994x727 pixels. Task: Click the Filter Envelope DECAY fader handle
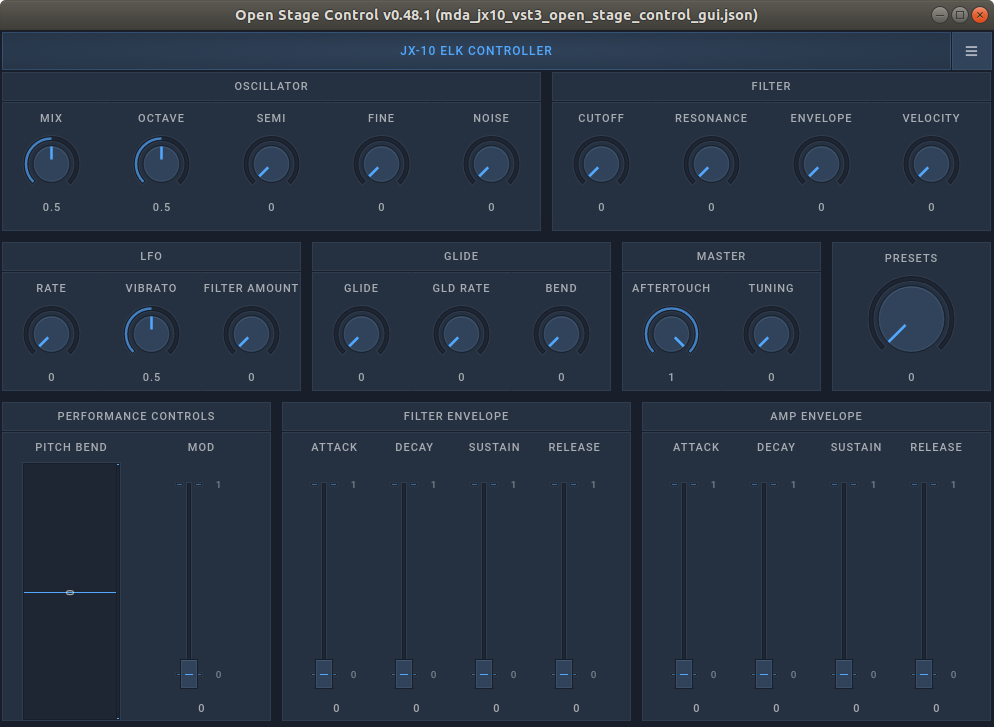404,674
